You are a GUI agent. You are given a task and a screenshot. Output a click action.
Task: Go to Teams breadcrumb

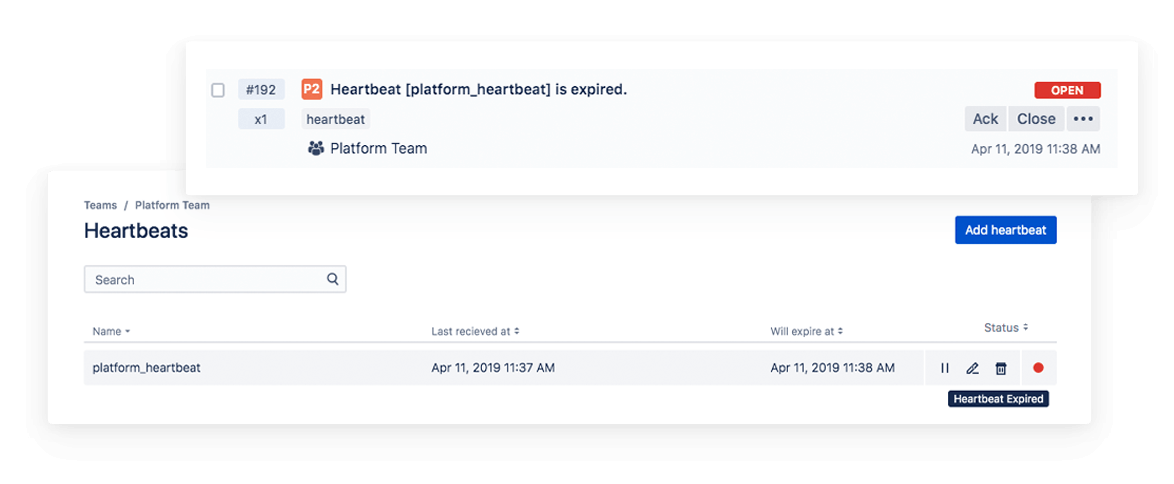click(x=100, y=205)
